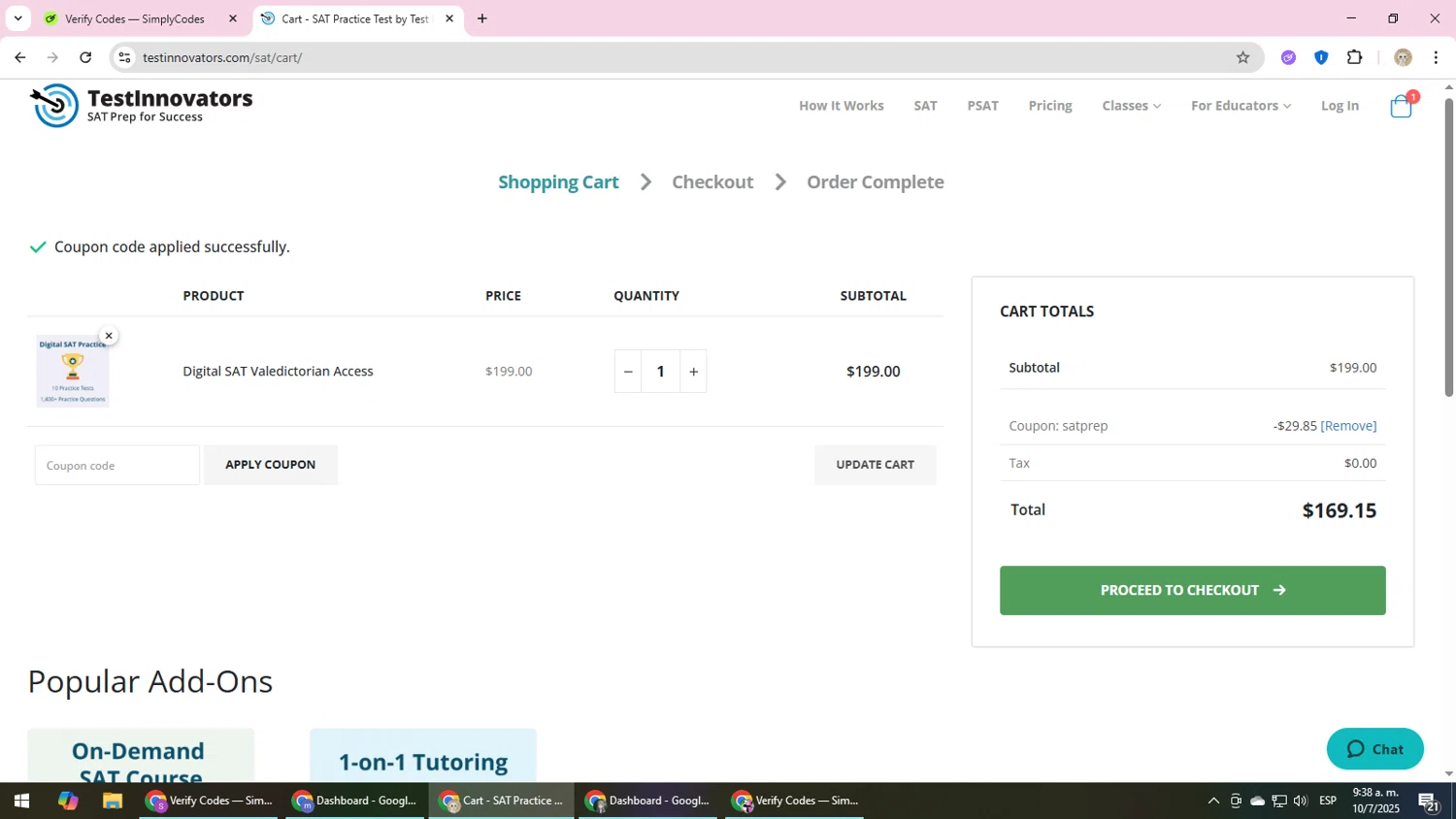
Task: Click the Coupon code input field
Action: point(117,466)
